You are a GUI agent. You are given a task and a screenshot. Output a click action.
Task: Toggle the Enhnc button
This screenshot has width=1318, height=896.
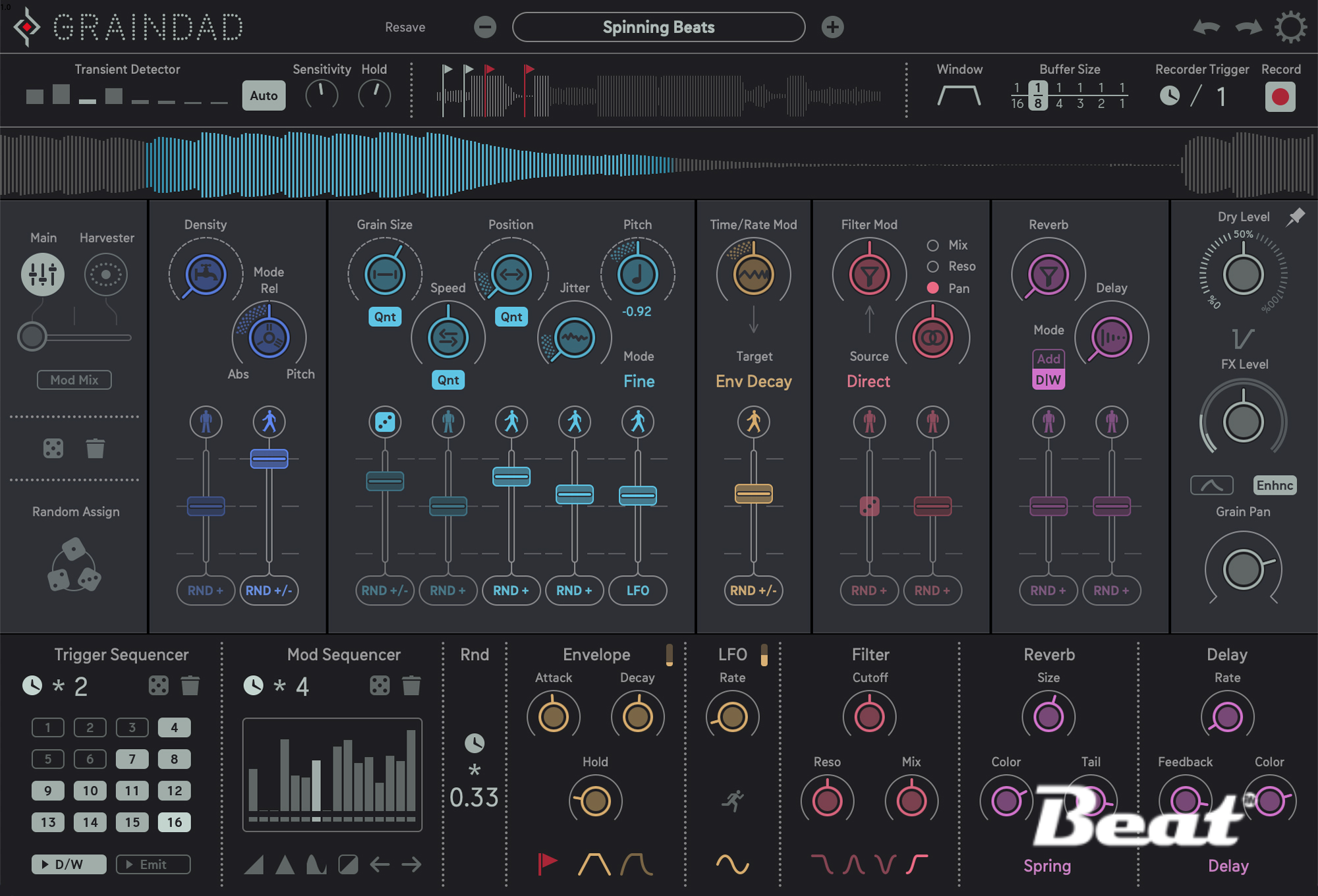pos(1274,486)
